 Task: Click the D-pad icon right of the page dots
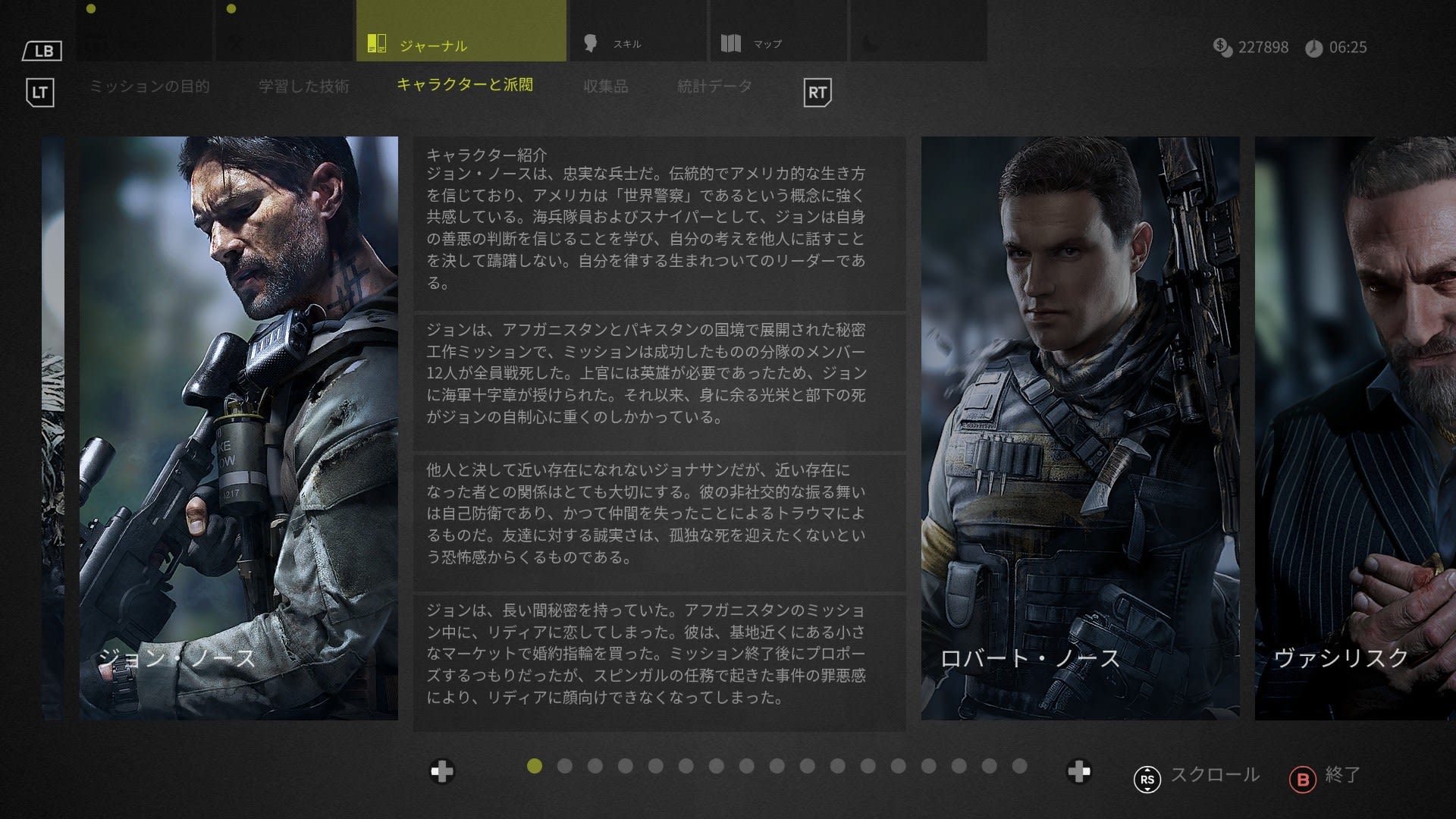[x=1079, y=772]
